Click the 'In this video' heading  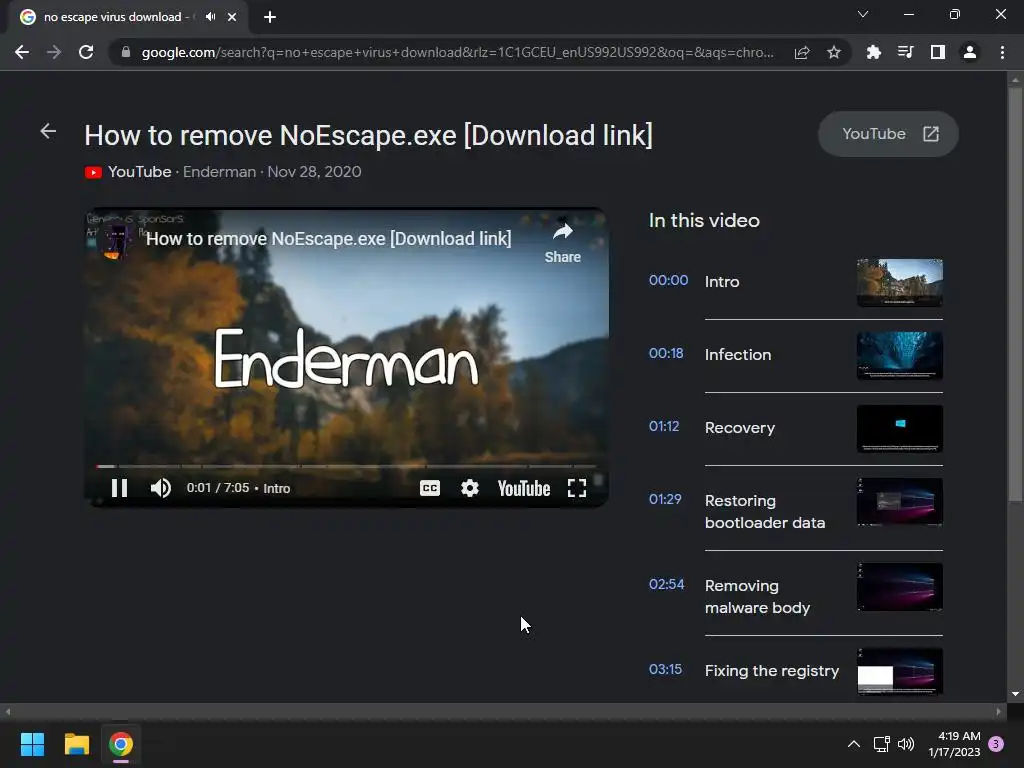(704, 221)
